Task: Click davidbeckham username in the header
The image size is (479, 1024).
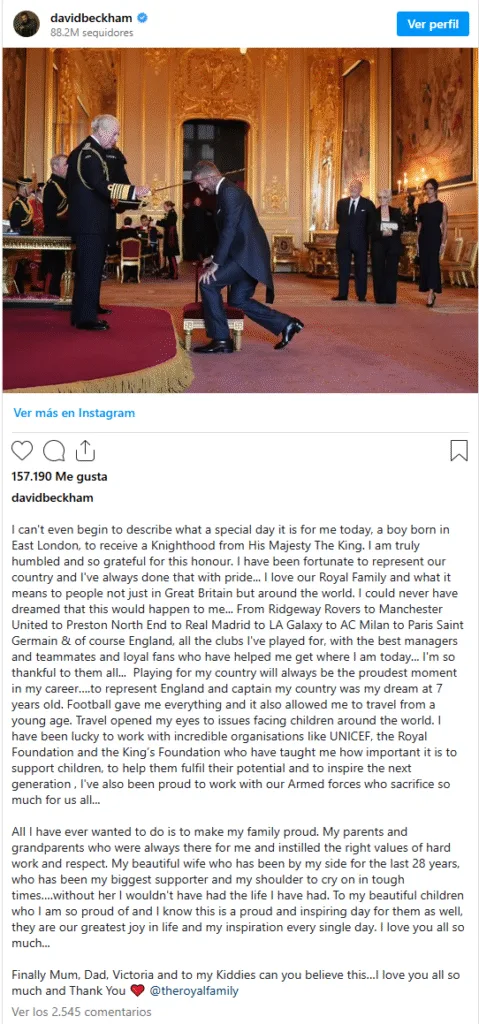Action: 91,18
